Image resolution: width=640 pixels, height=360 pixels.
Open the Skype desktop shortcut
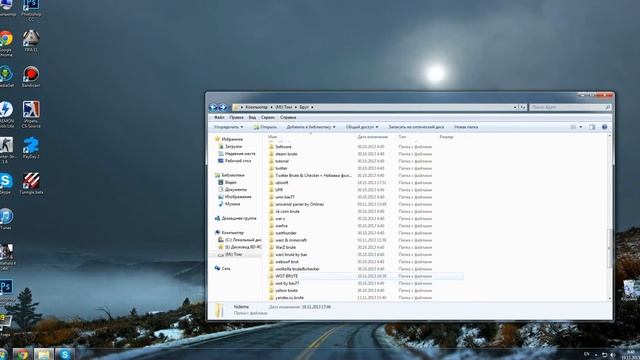click(x=6, y=183)
